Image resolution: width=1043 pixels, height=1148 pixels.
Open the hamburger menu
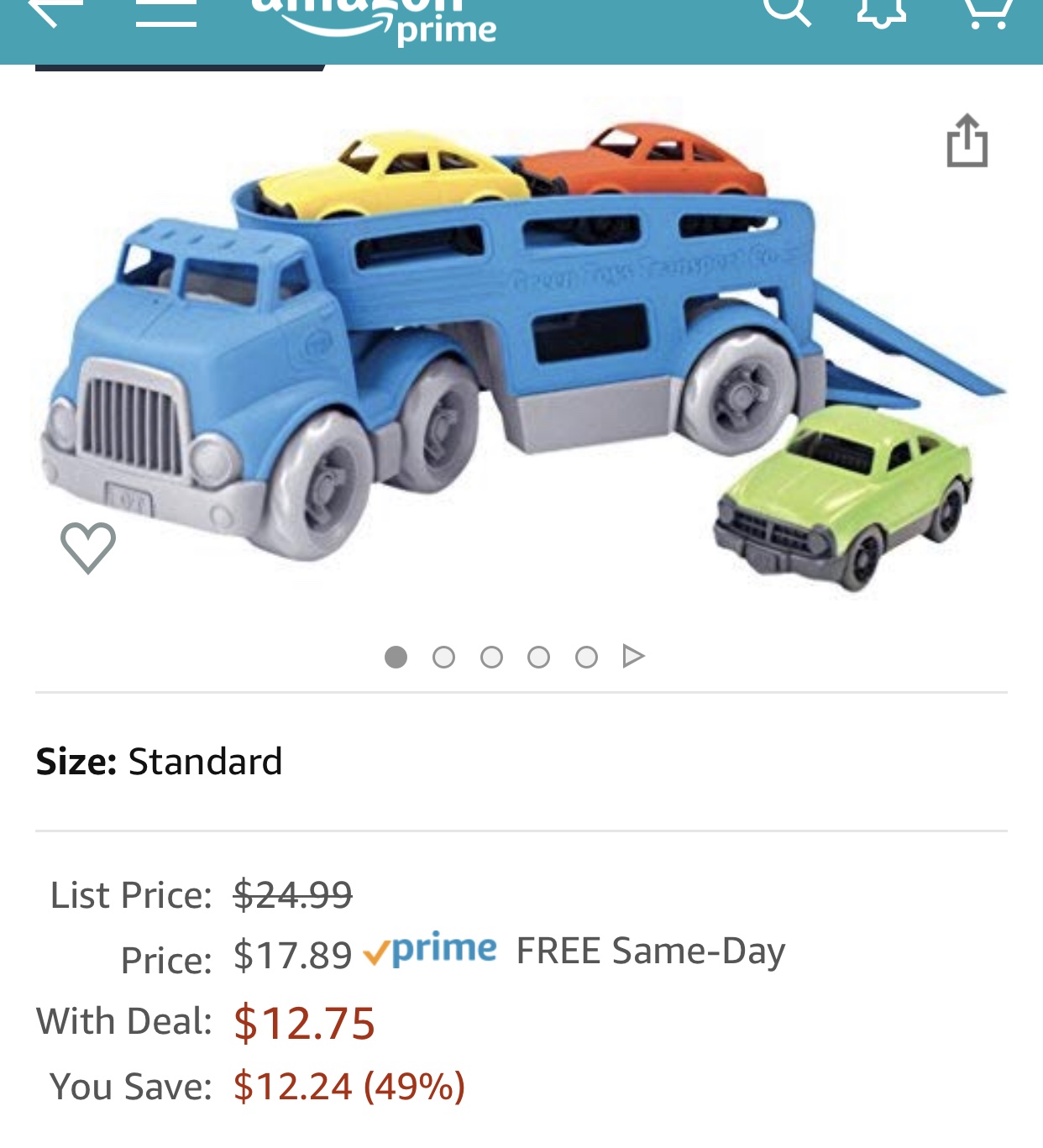[x=166, y=12]
